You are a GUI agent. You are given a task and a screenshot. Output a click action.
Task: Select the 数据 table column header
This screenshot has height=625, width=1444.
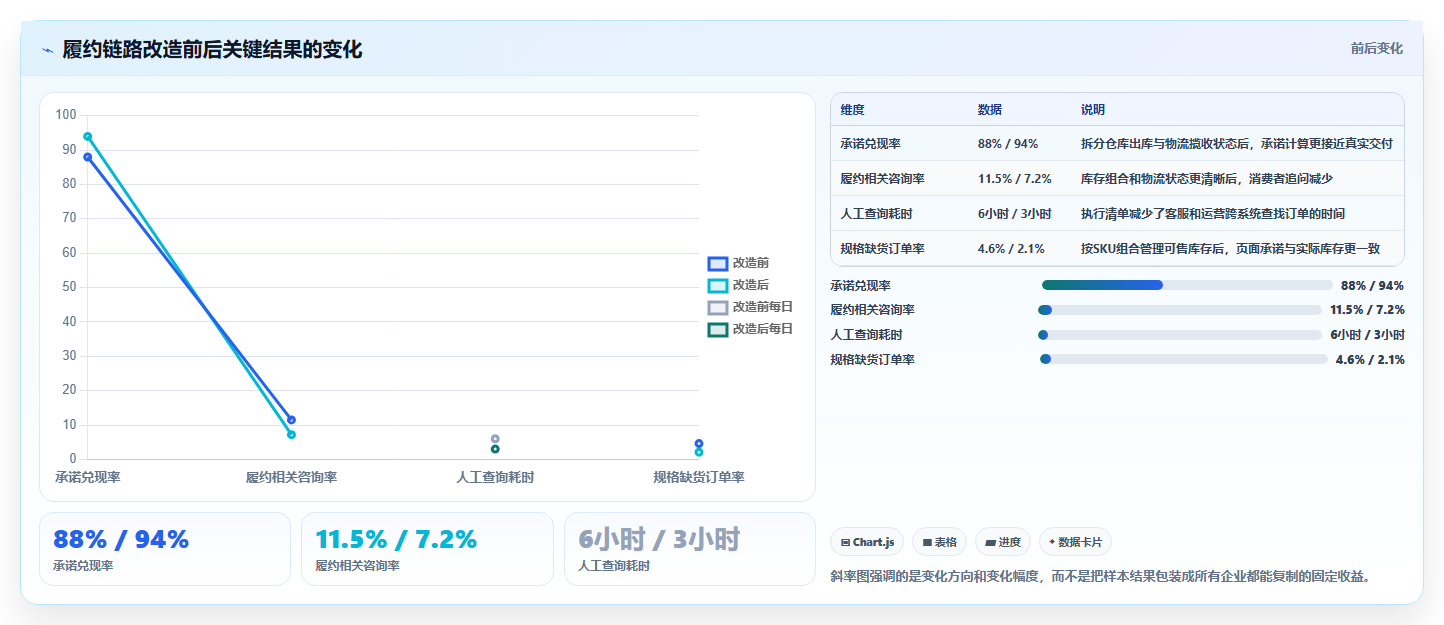coord(990,110)
